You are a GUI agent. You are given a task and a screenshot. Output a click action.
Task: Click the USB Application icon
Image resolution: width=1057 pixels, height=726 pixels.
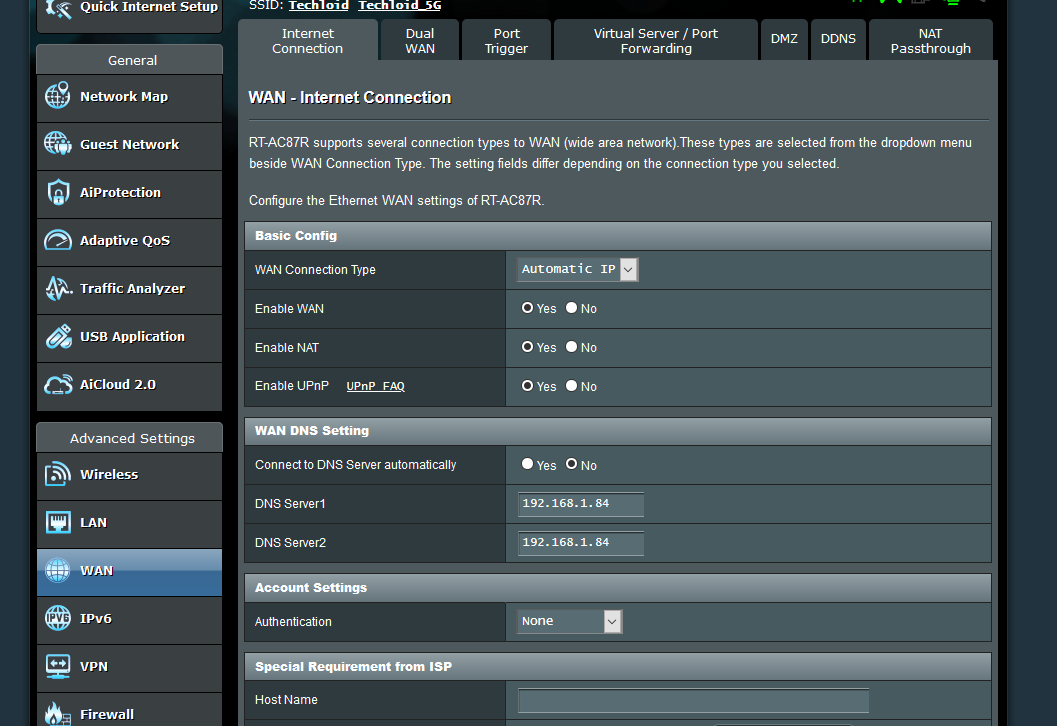click(x=58, y=337)
